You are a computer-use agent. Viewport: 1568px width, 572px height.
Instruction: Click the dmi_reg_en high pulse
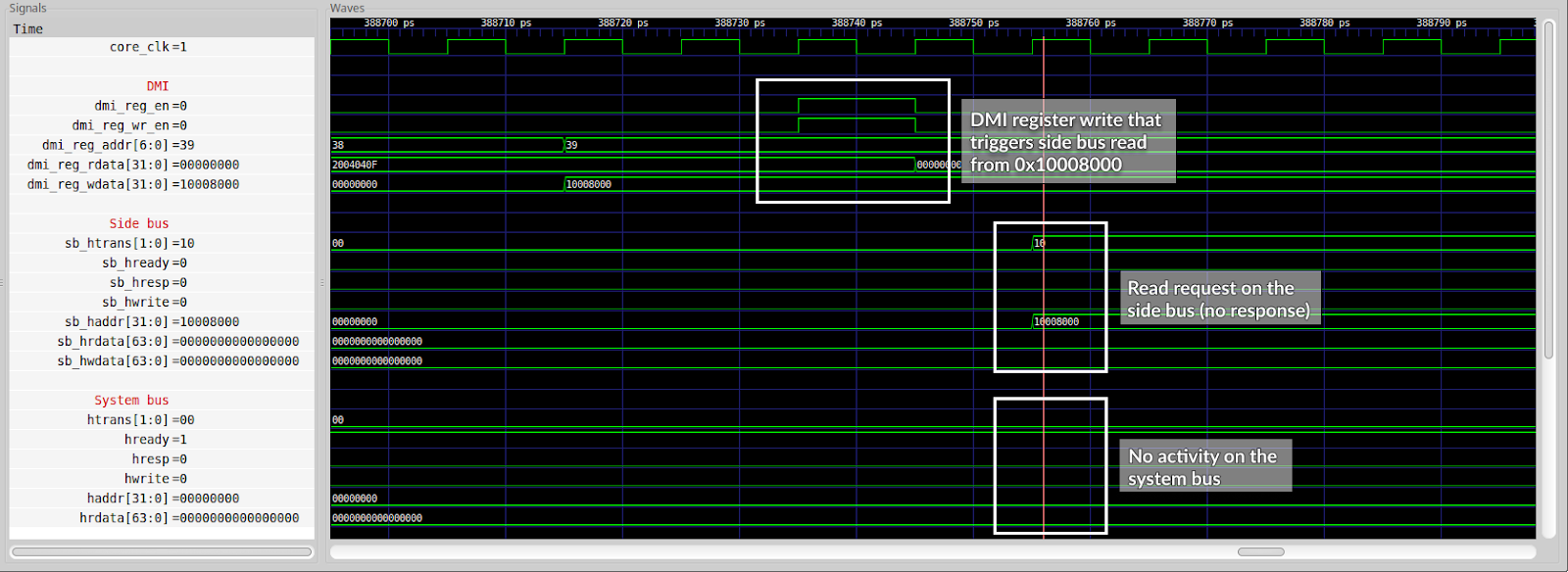coord(857,106)
